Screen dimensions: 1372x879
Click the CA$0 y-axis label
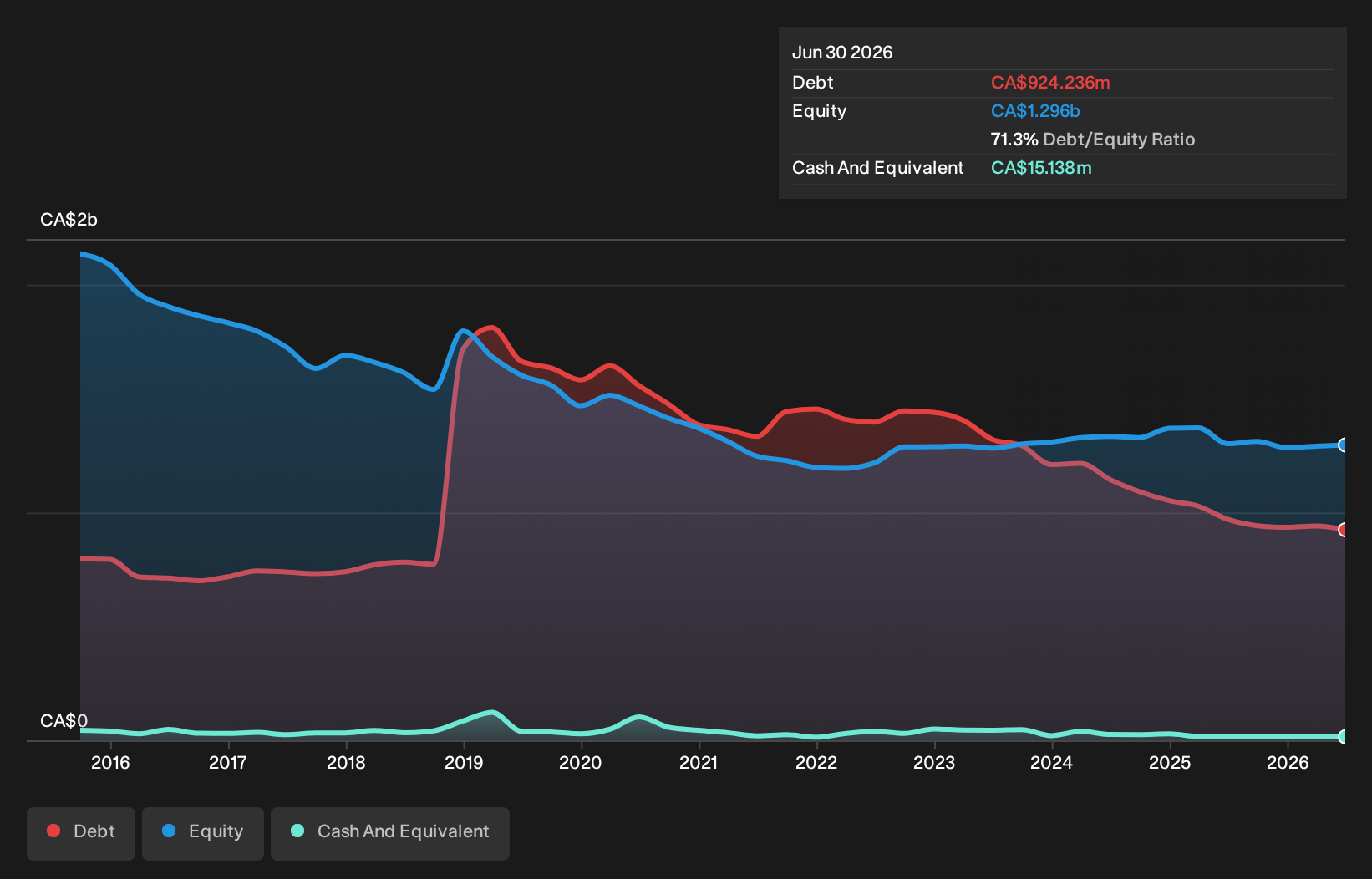(x=64, y=721)
